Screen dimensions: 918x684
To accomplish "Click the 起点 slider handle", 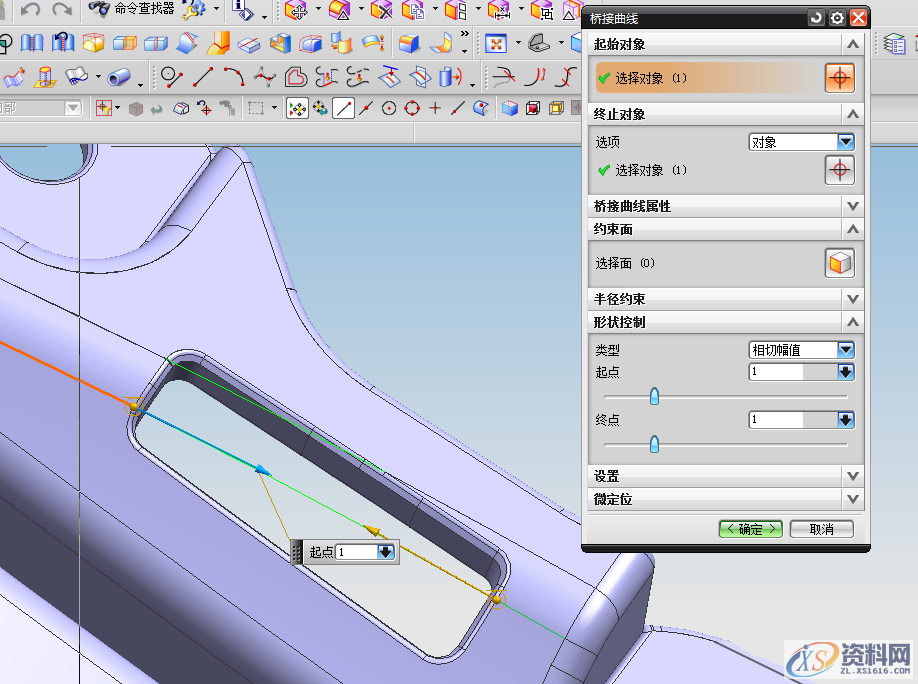I will (x=655, y=396).
